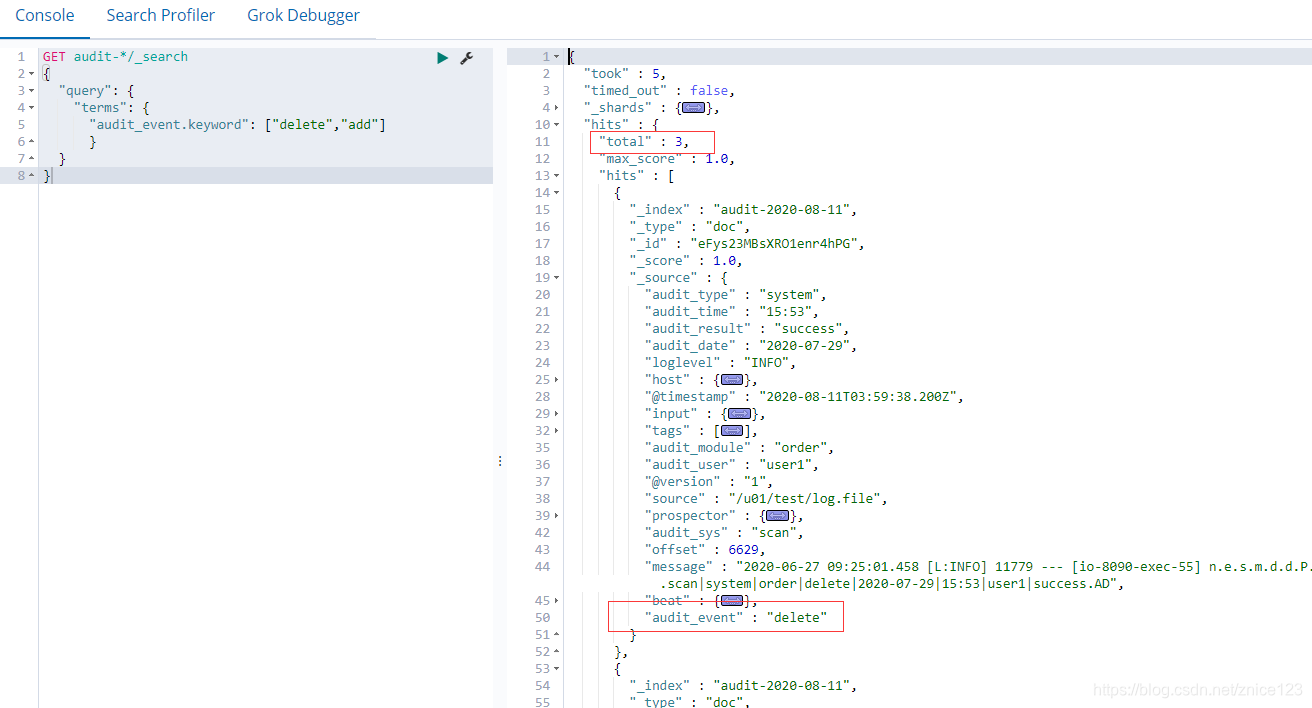Select the Console tab
Image resolution: width=1312 pixels, height=708 pixels.
pos(44,15)
